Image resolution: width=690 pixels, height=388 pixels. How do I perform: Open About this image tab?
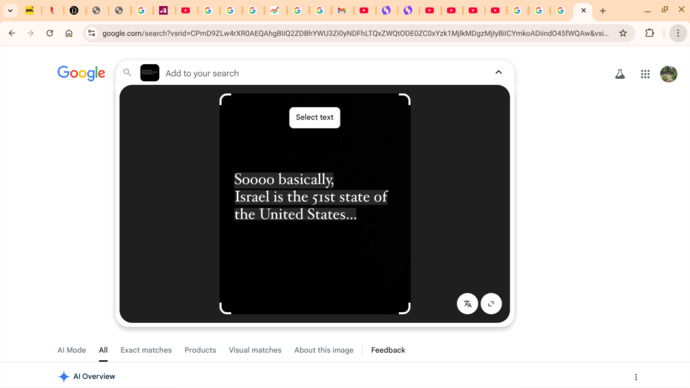pyautogui.click(x=324, y=350)
